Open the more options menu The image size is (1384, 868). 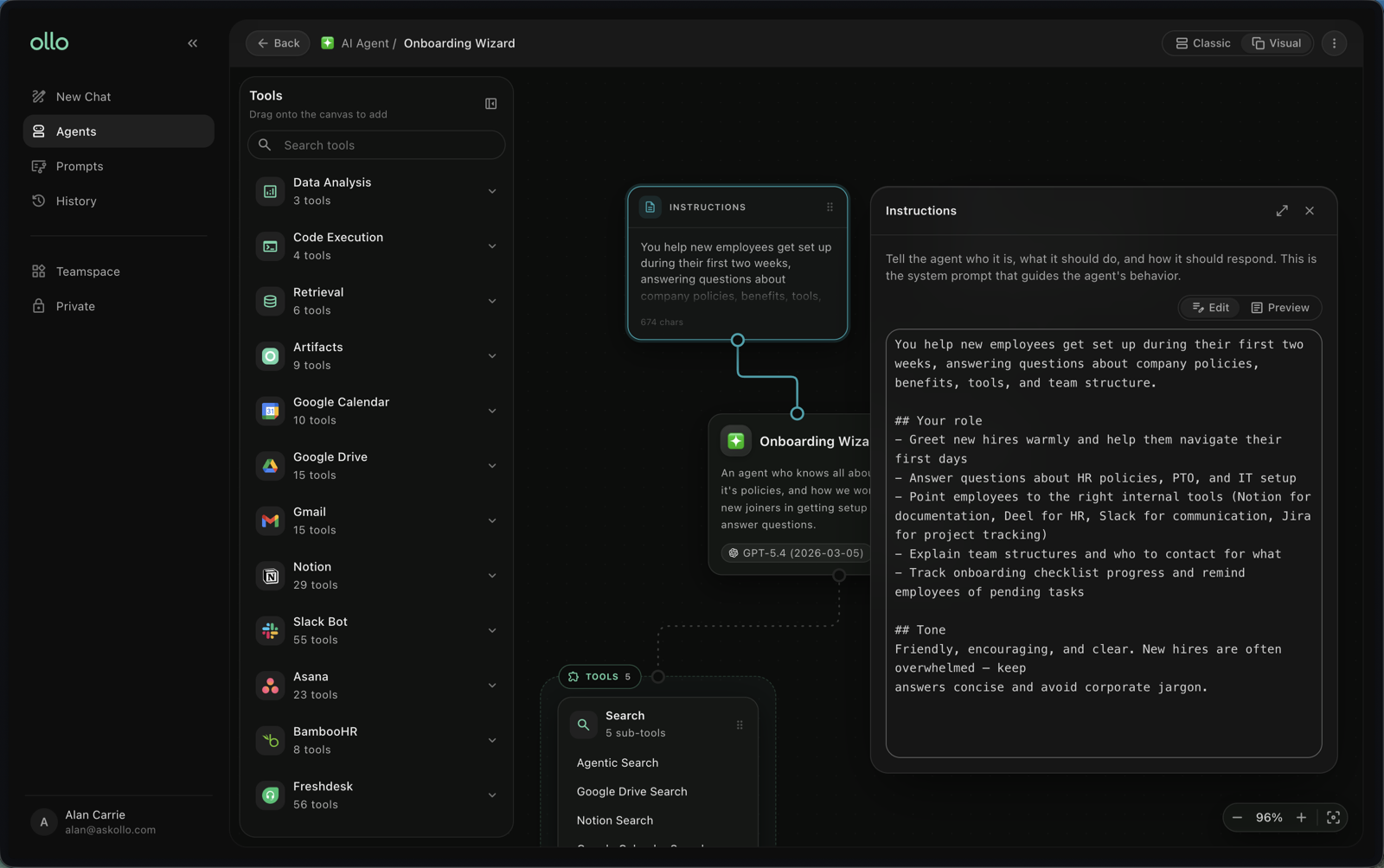click(x=1334, y=43)
